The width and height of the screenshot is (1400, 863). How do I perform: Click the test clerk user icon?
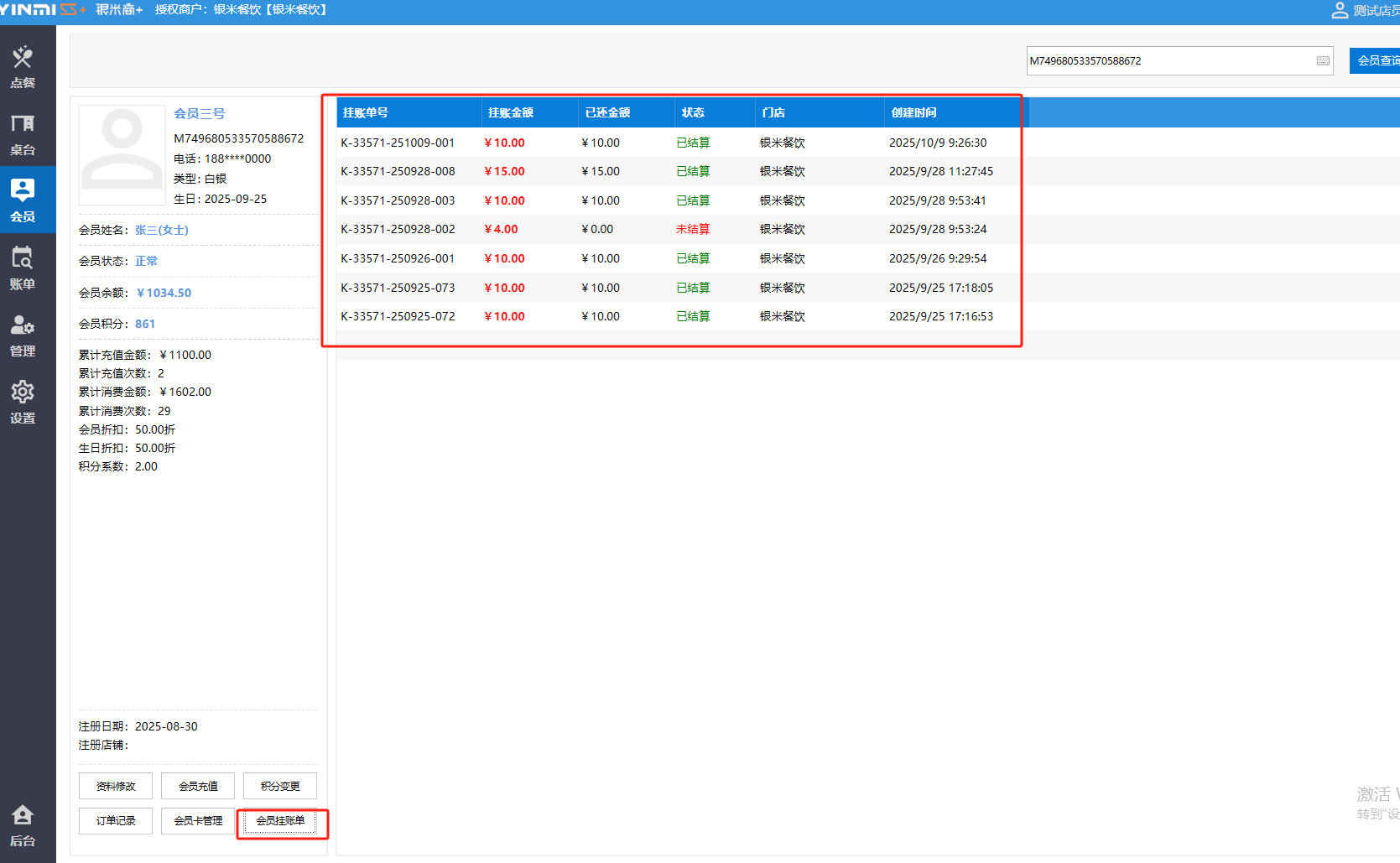(1340, 10)
